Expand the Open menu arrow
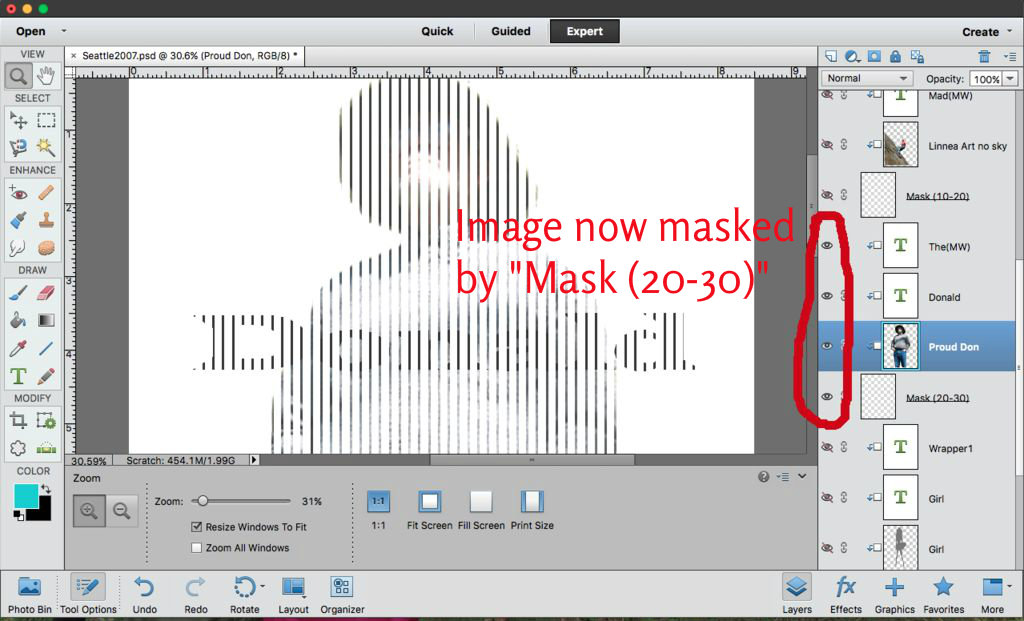This screenshot has height=621, width=1024. click(x=63, y=31)
